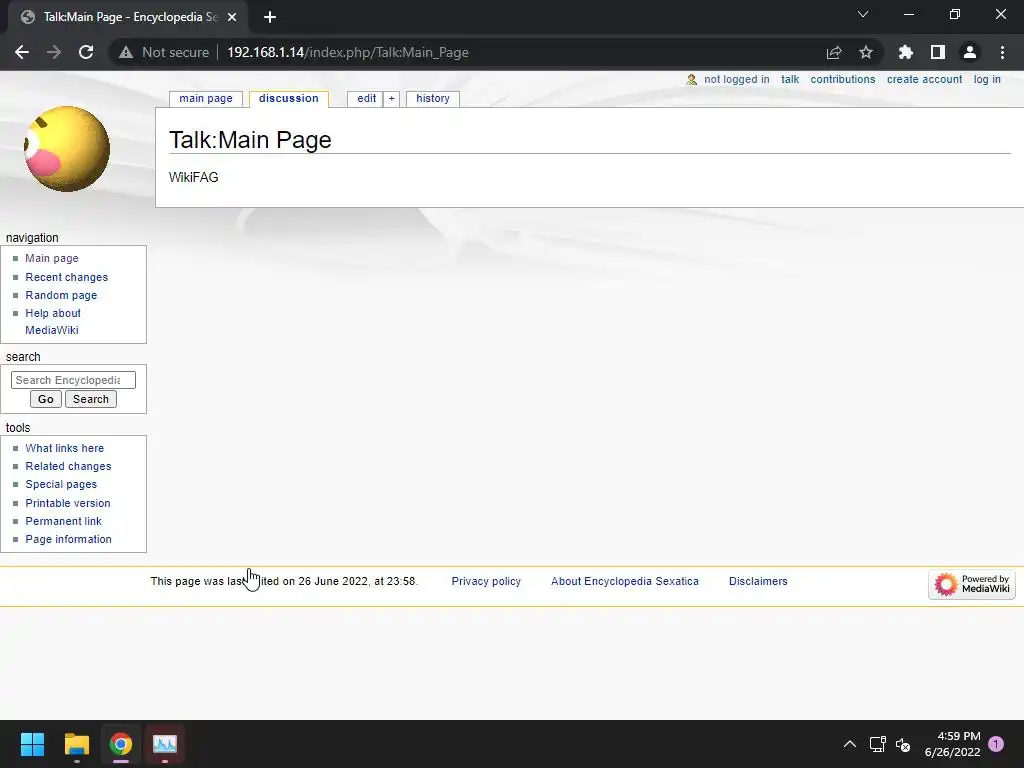Open Special pages link
This screenshot has height=768, width=1024.
[61, 485]
